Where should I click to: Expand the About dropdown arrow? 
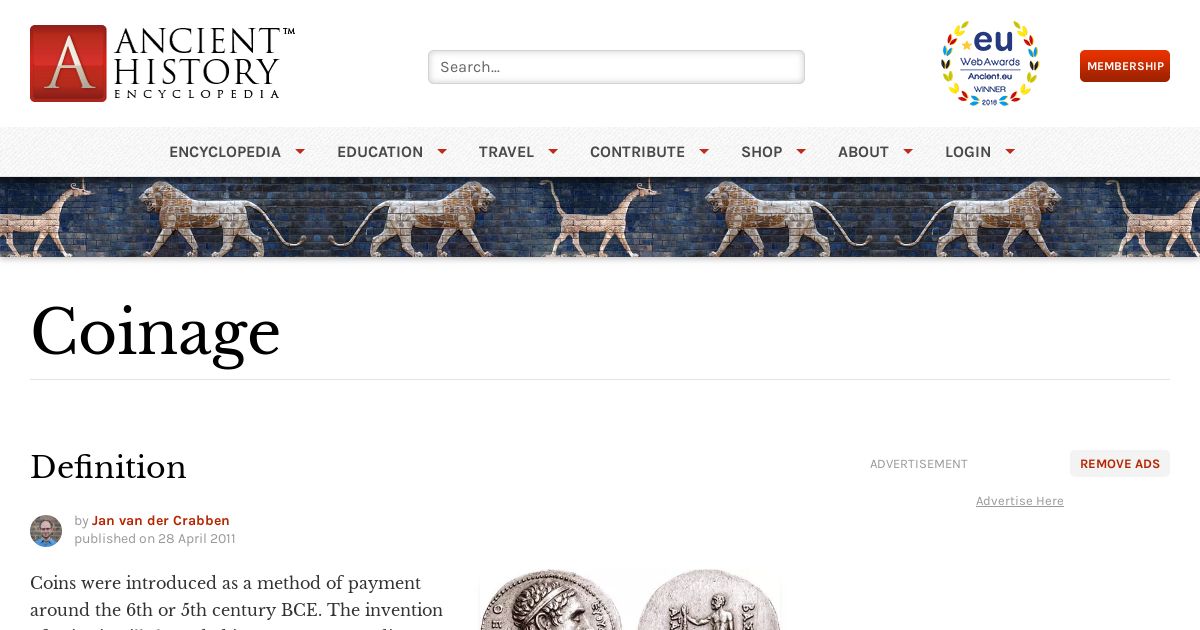908,152
